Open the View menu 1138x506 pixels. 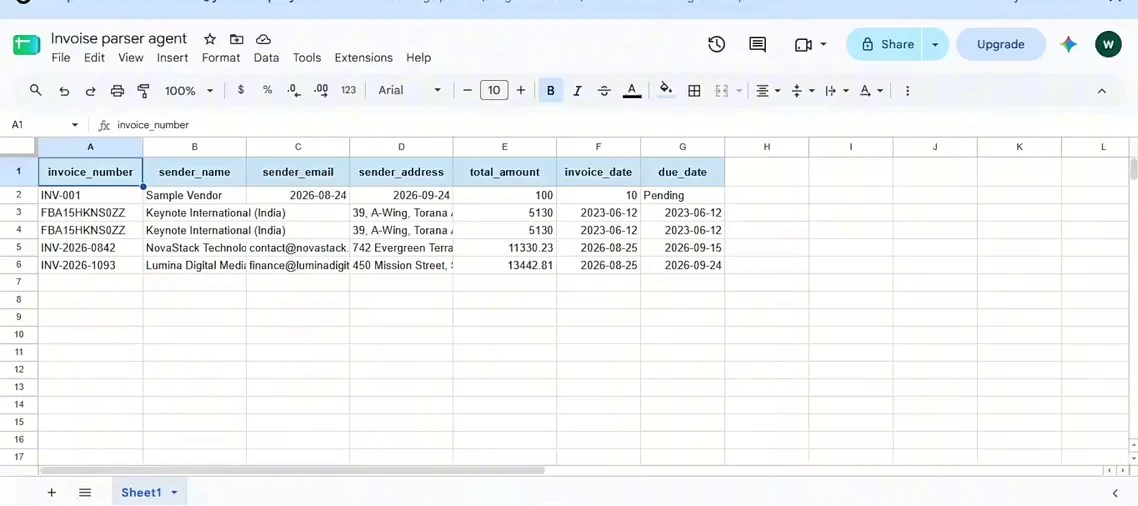click(131, 57)
